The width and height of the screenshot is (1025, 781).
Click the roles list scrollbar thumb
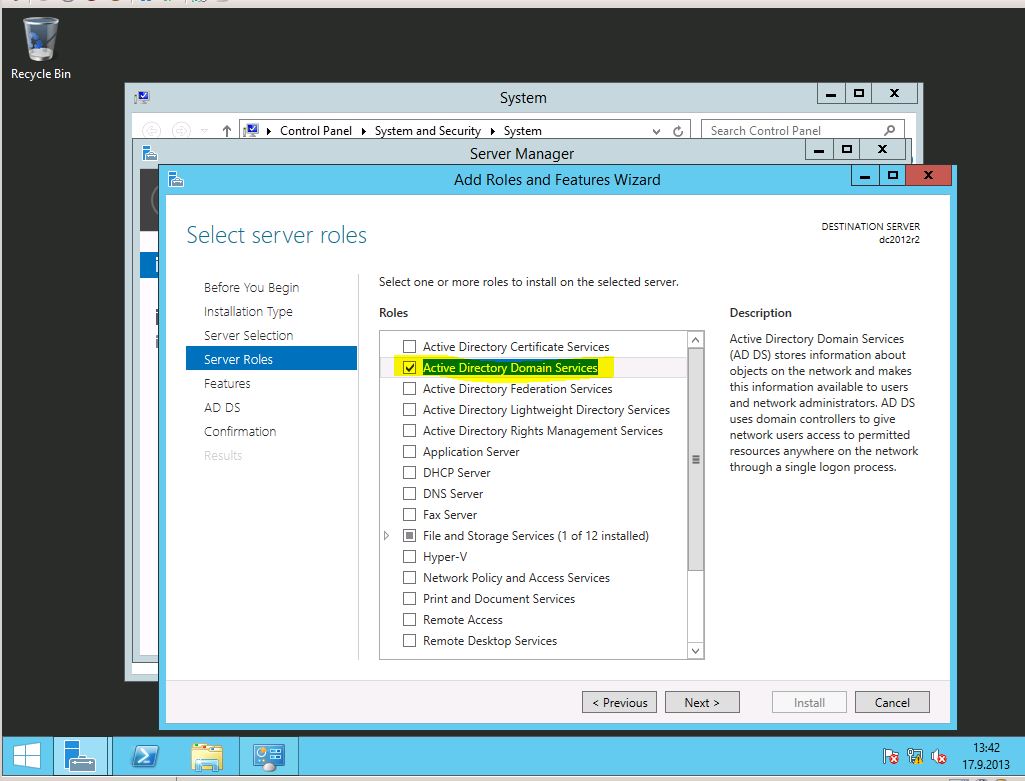point(696,459)
